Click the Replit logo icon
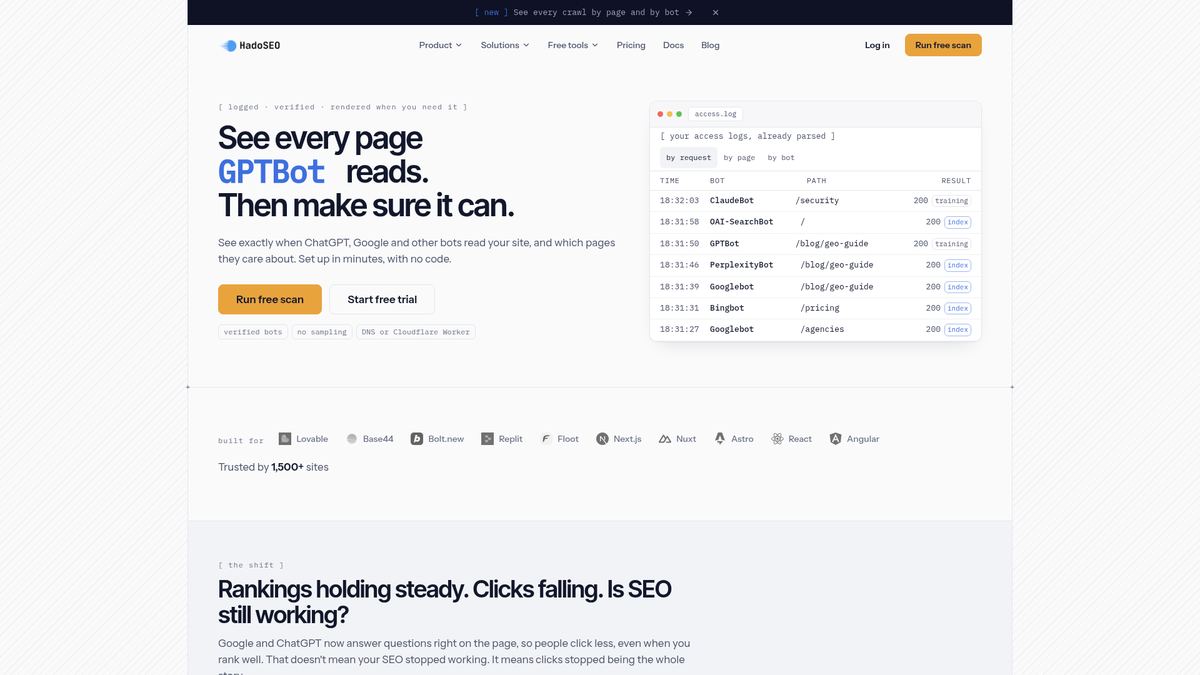Viewport: 1200px width, 675px height. point(487,439)
